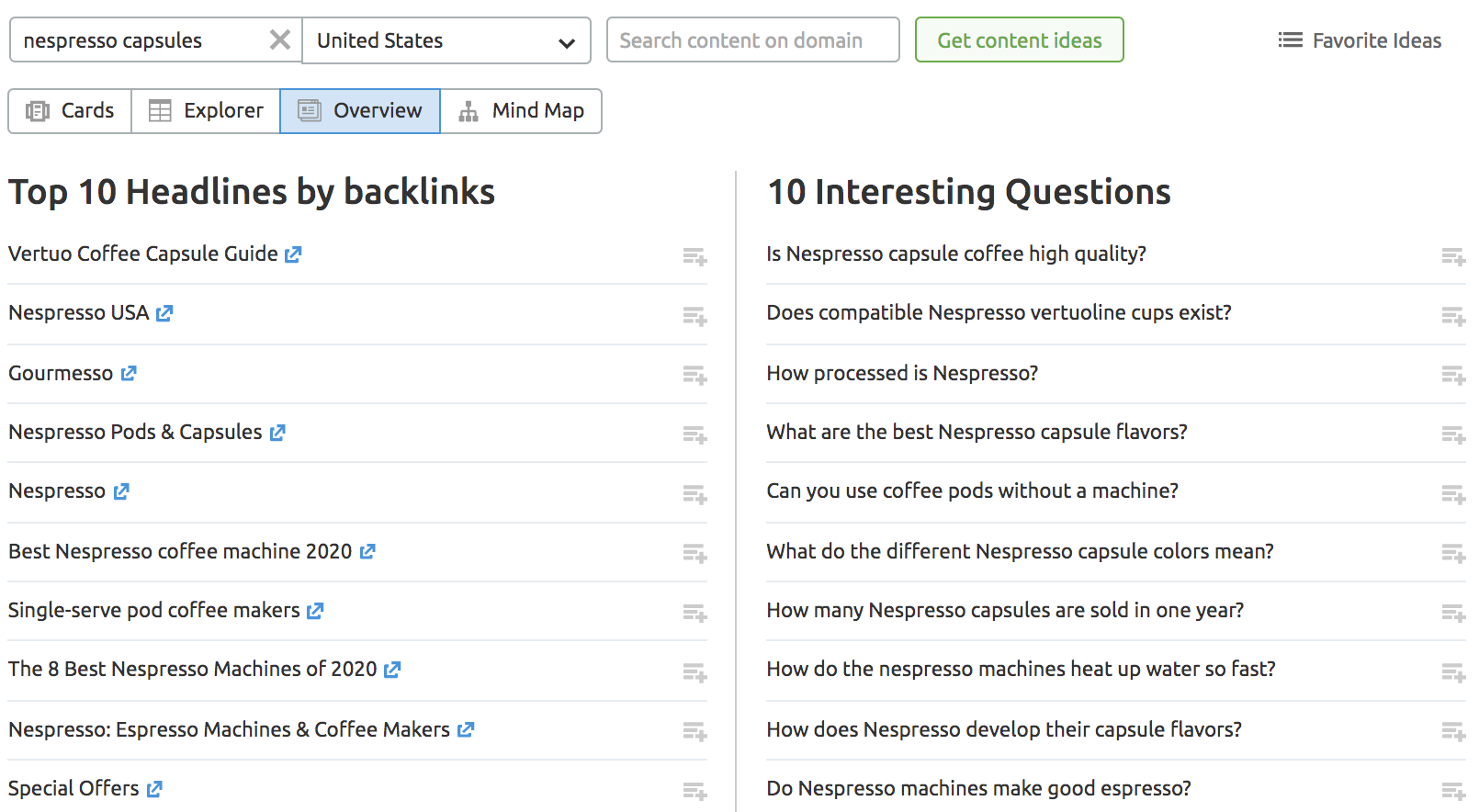Open external link icon next to Gourmesso
This screenshot has height=812, width=1479.
129,374
